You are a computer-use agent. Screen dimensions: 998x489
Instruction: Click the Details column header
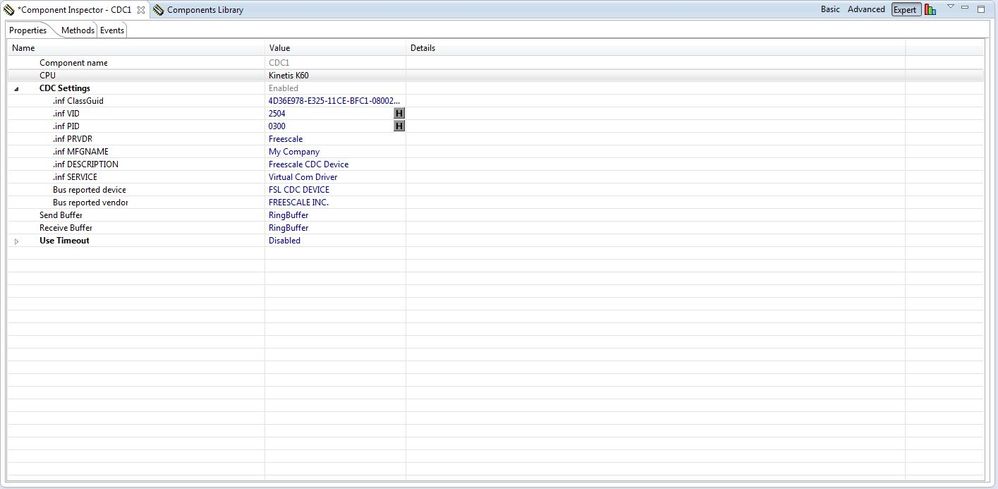click(x=656, y=48)
